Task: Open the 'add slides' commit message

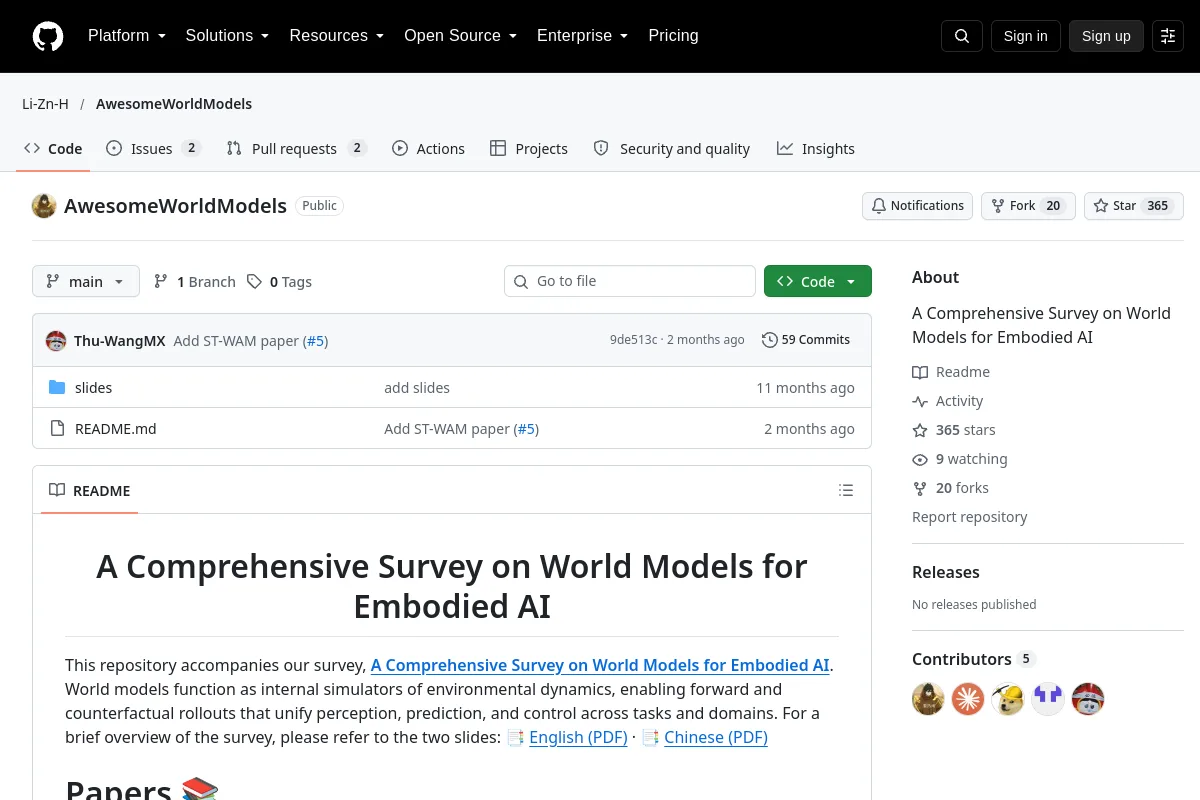Action: tap(417, 388)
